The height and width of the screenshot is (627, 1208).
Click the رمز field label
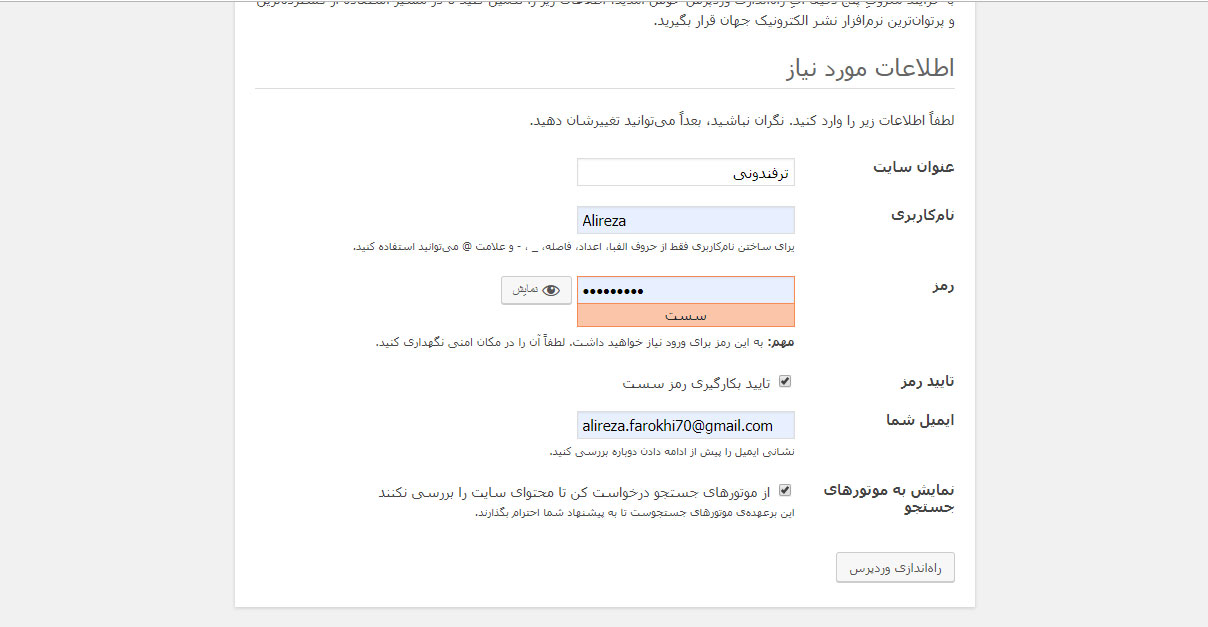[942, 285]
